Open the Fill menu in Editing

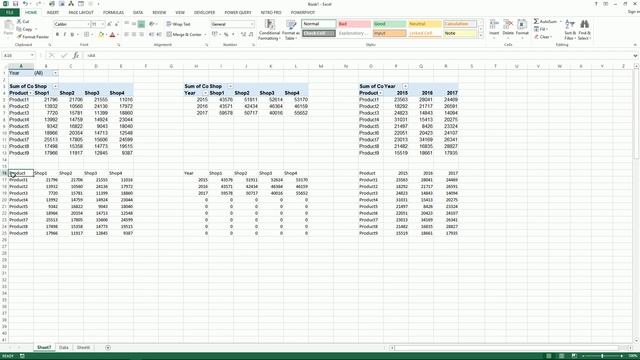(x=541, y=29)
